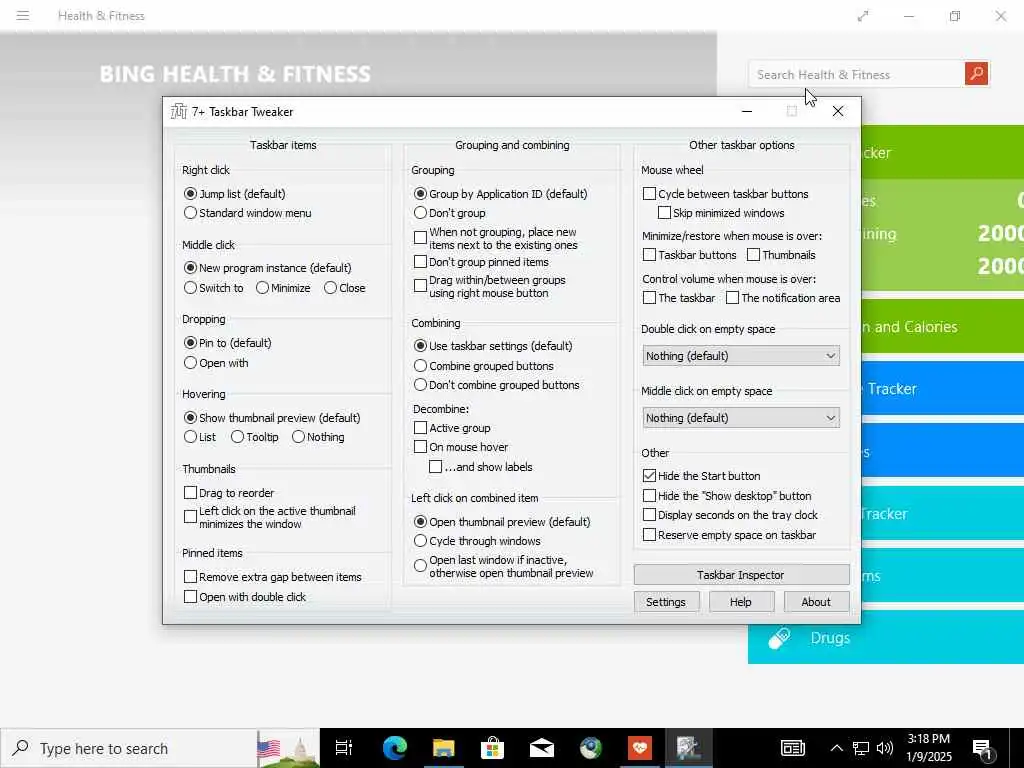Switch to Health & Fitness taskbar icon

(x=639, y=748)
